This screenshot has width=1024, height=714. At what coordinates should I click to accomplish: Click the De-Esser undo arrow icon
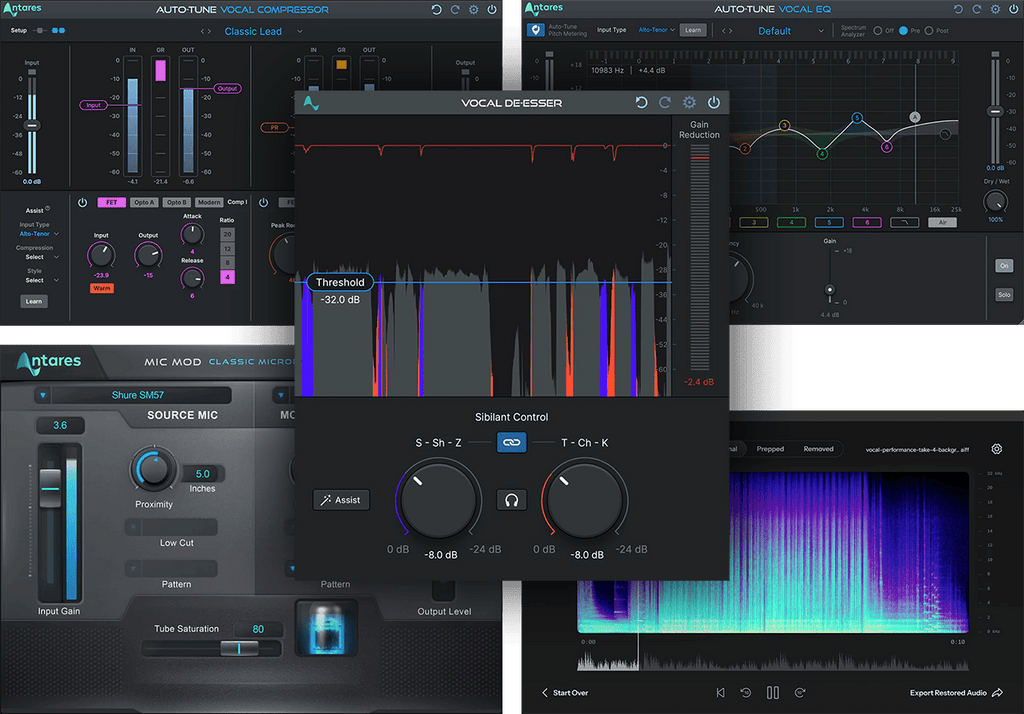[641, 103]
